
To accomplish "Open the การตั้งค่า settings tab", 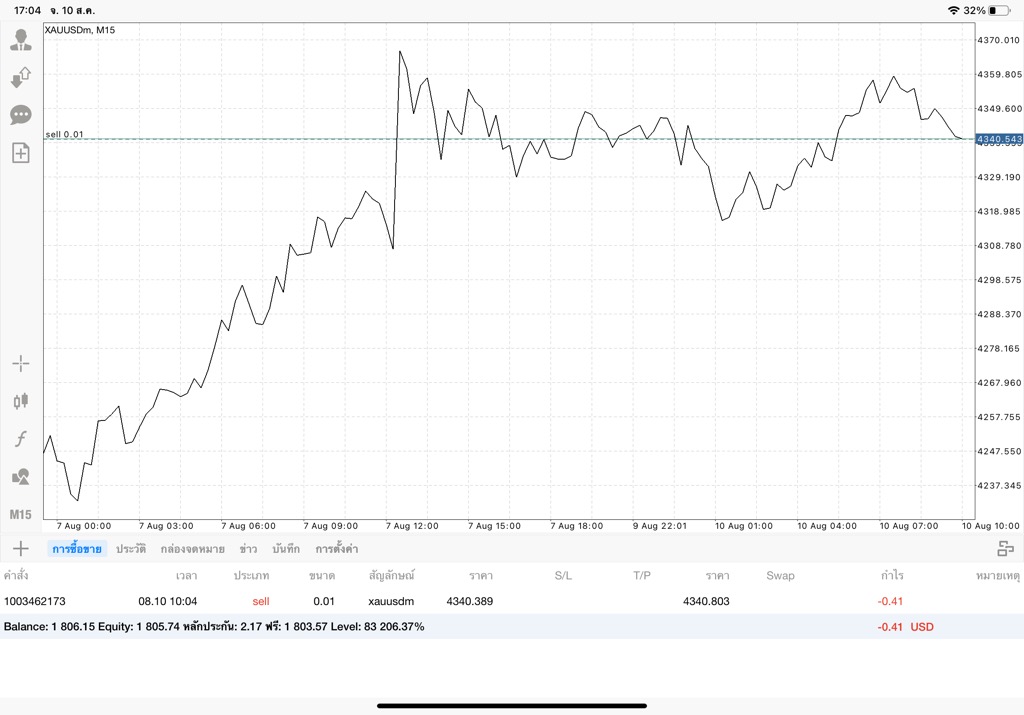I will pyautogui.click(x=336, y=548).
